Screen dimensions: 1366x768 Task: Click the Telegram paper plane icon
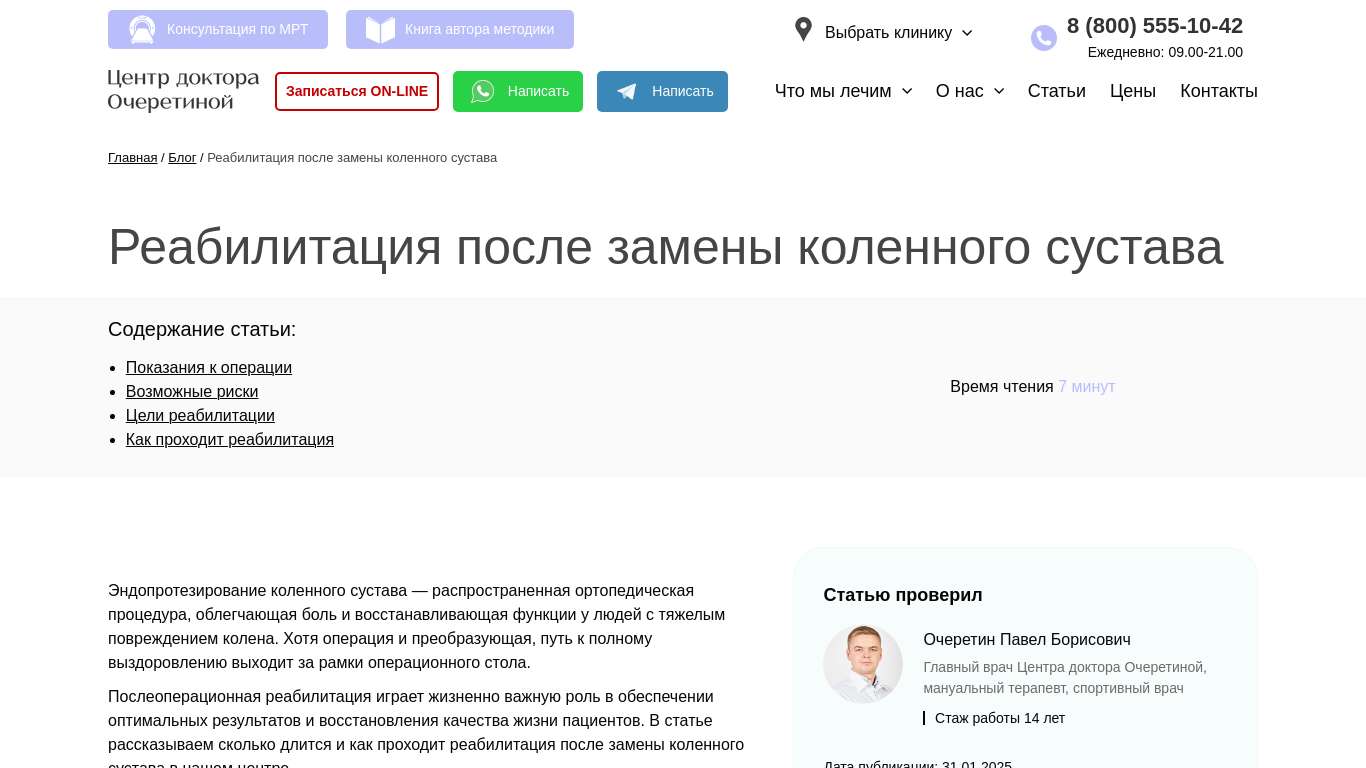coord(627,92)
